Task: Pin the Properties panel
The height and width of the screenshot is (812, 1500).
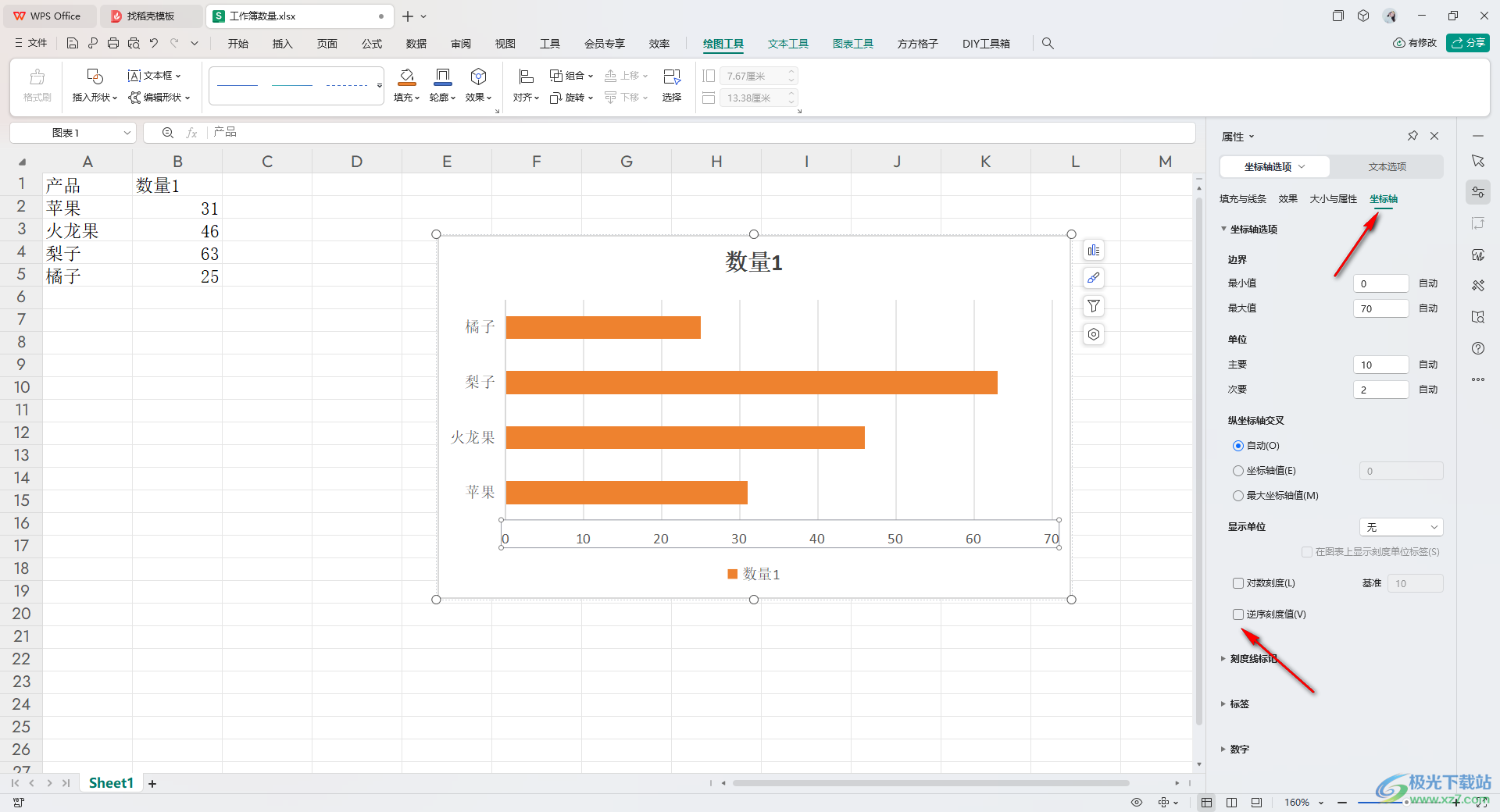Action: [x=1412, y=136]
